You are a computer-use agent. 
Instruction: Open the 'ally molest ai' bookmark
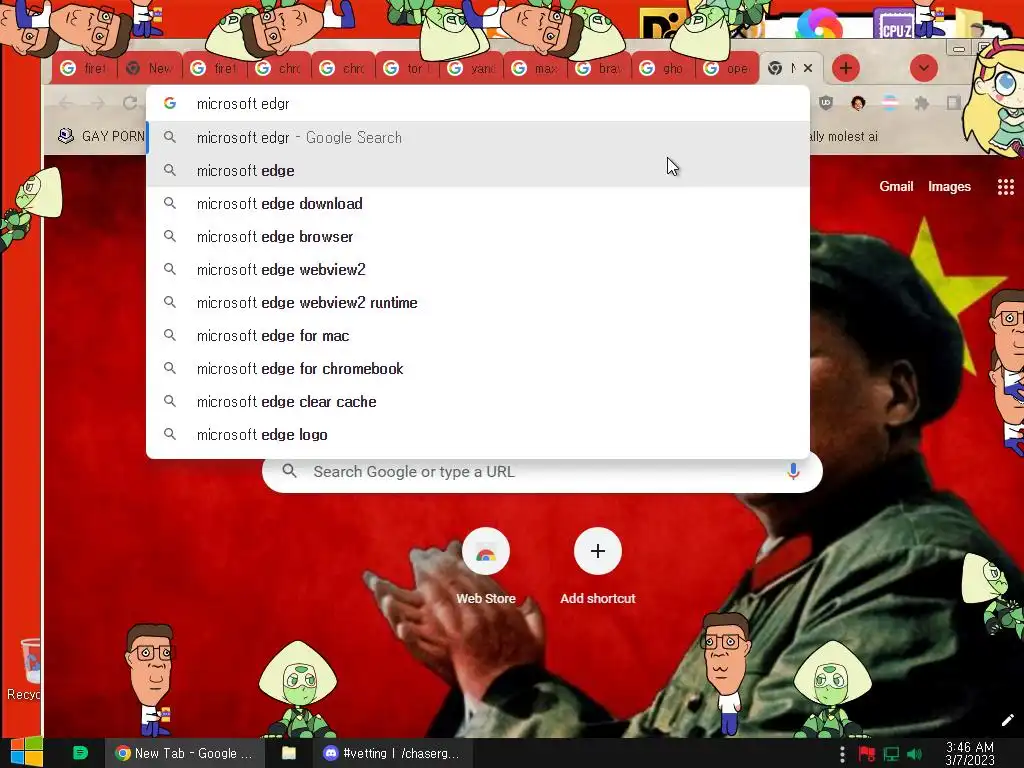click(843, 136)
